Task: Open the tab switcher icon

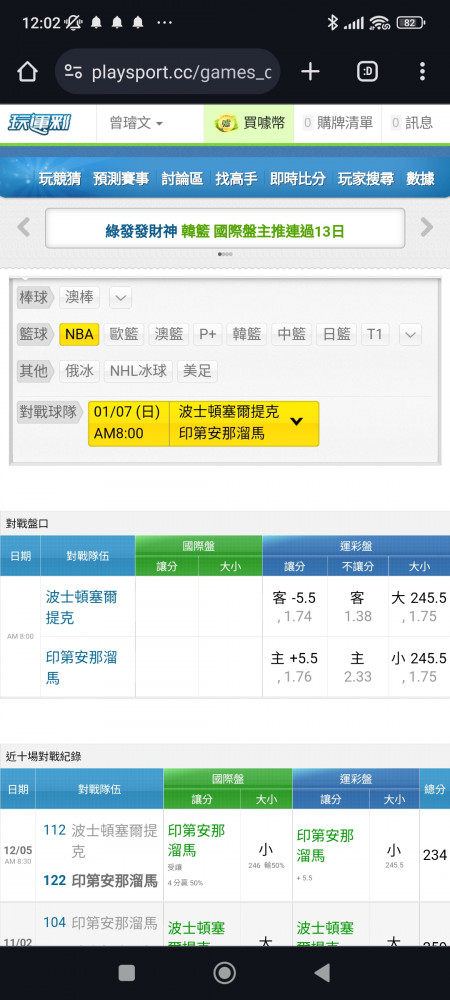Action: point(367,72)
